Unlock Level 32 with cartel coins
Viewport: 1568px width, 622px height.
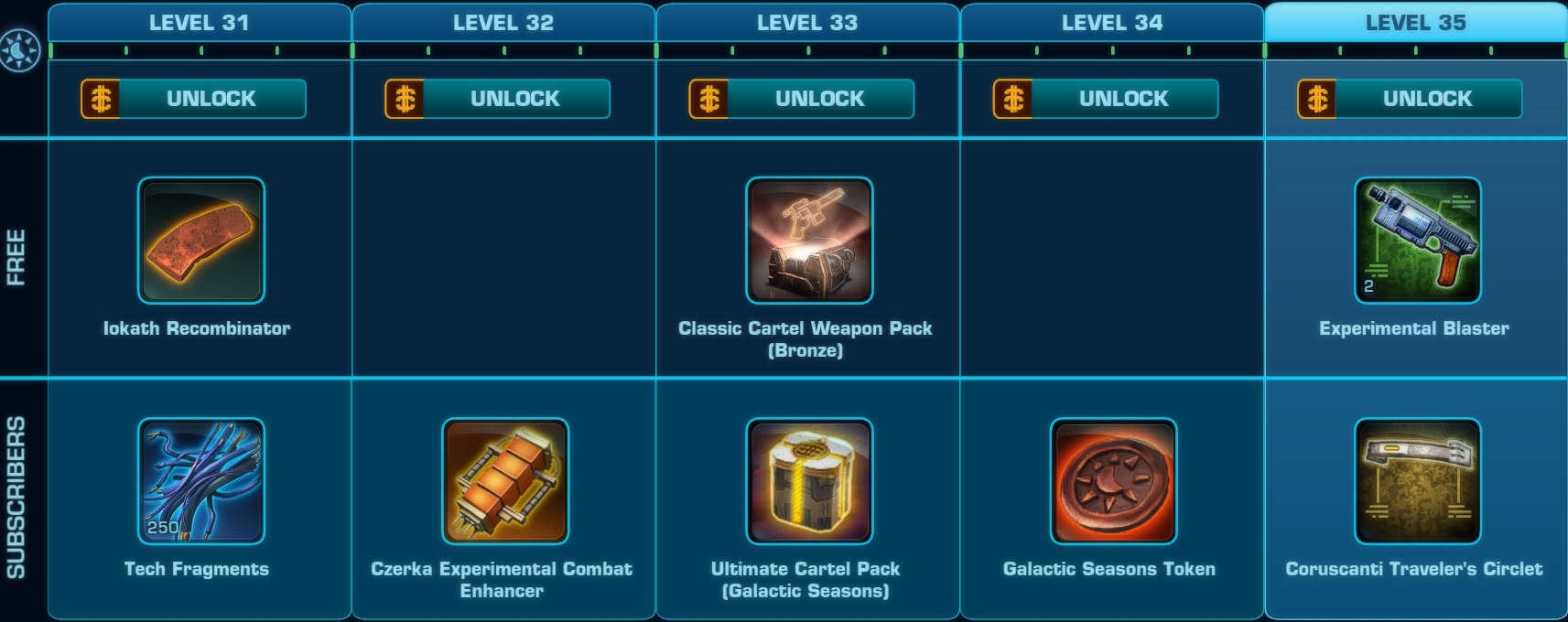pos(497,99)
